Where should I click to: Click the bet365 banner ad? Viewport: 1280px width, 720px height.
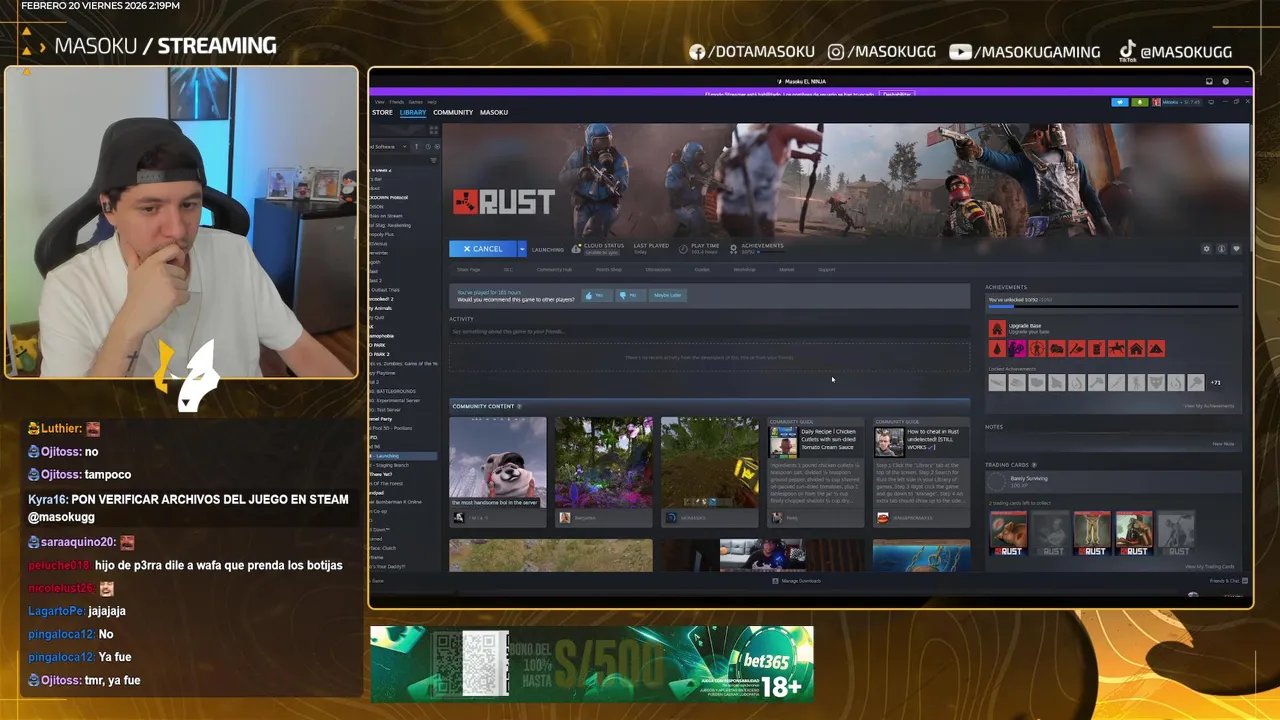point(592,664)
